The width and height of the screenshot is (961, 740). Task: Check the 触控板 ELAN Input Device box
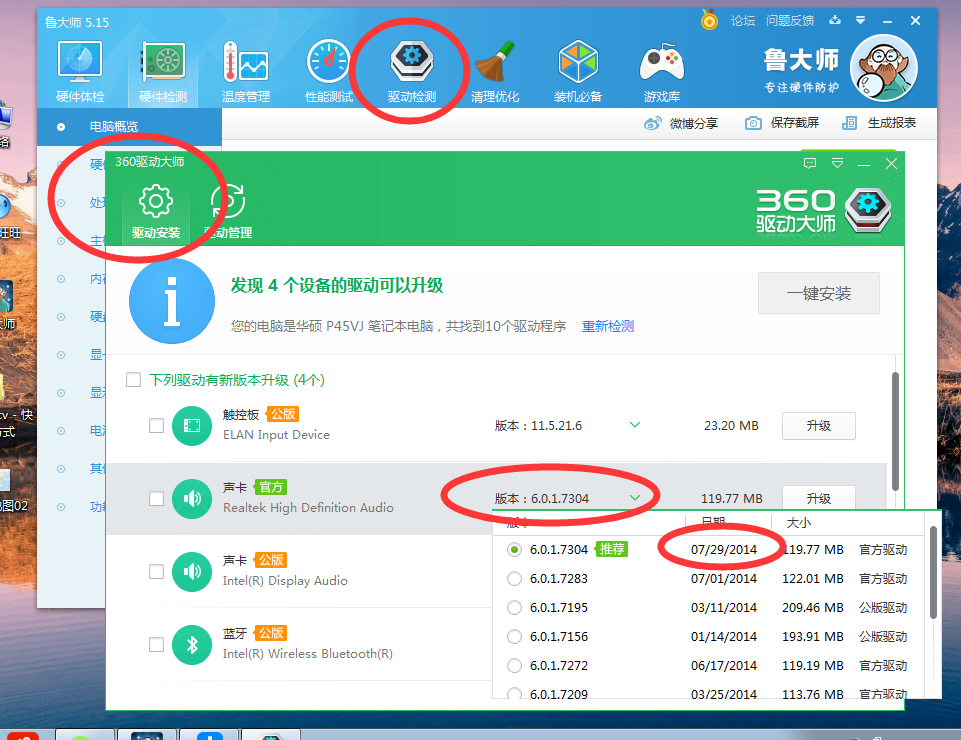click(156, 425)
